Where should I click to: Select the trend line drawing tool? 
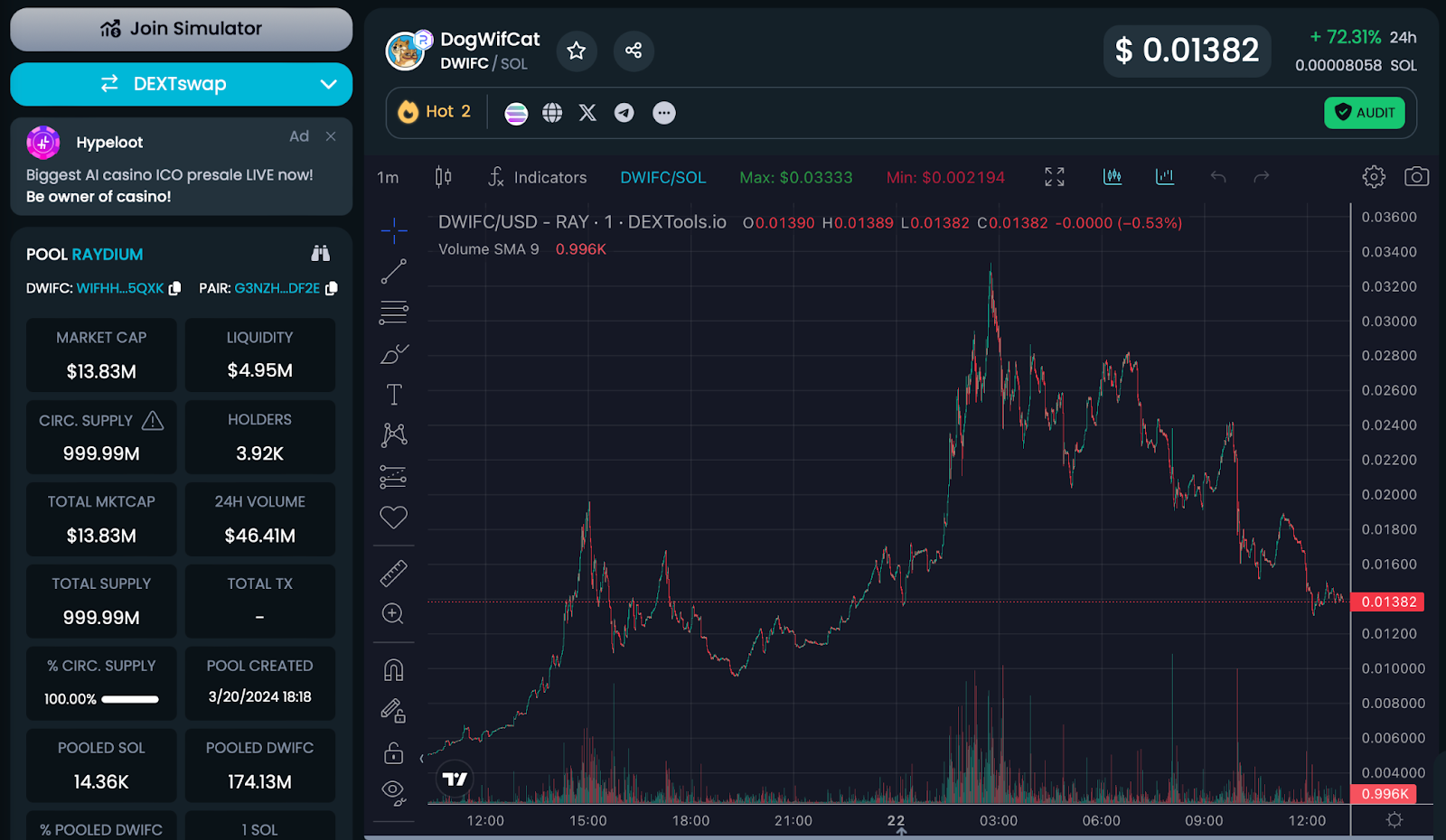point(394,271)
